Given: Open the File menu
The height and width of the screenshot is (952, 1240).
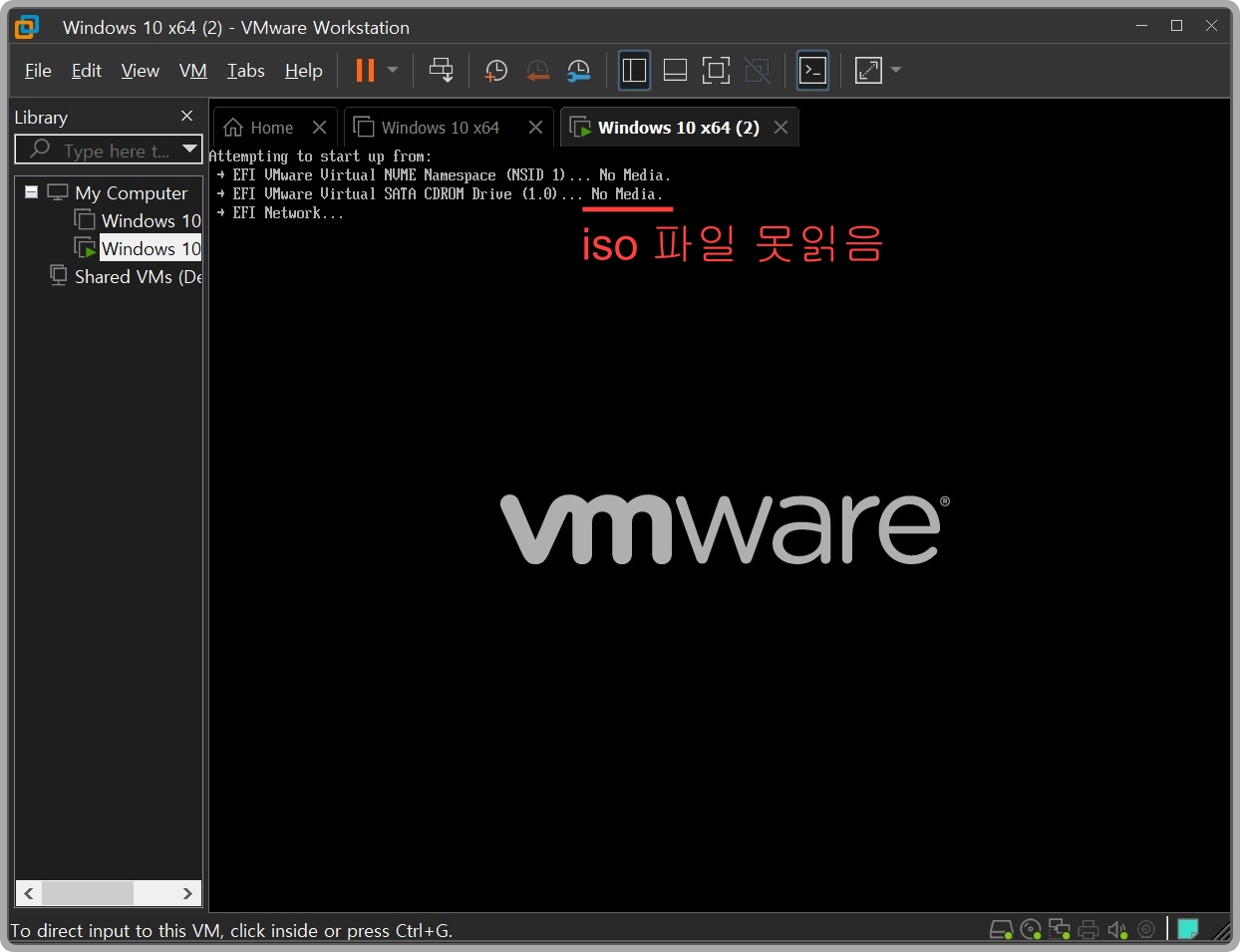Looking at the screenshot, I should (38, 71).
